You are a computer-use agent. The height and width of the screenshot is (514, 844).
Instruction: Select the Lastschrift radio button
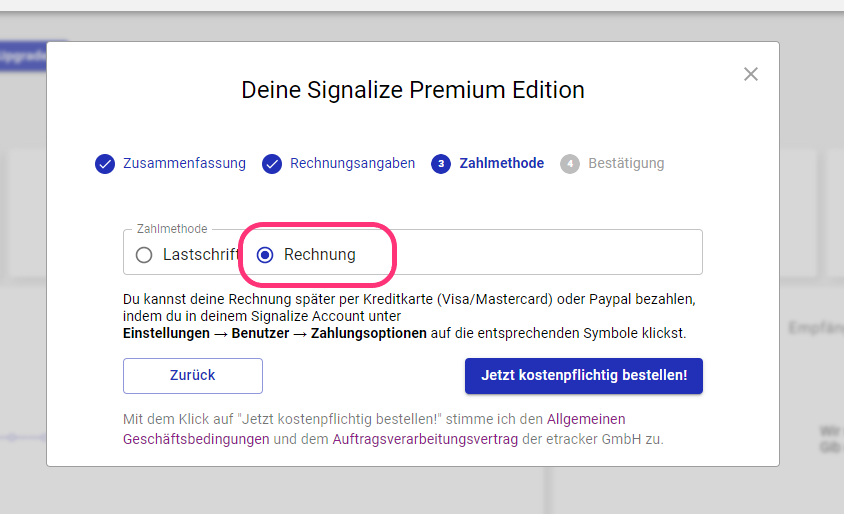point(144,255)
